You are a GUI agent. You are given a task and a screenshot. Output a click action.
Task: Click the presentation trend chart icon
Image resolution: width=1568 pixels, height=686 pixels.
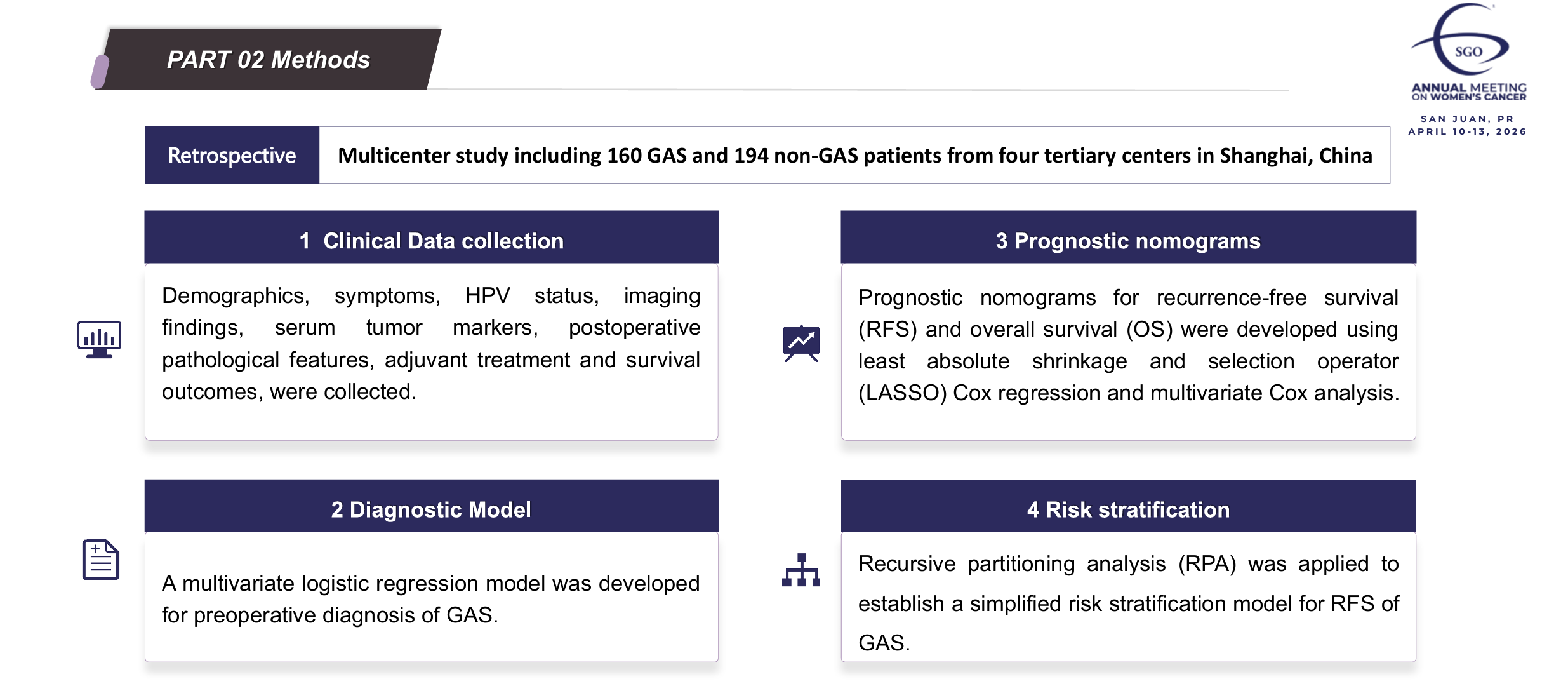[x=801, y=343]
